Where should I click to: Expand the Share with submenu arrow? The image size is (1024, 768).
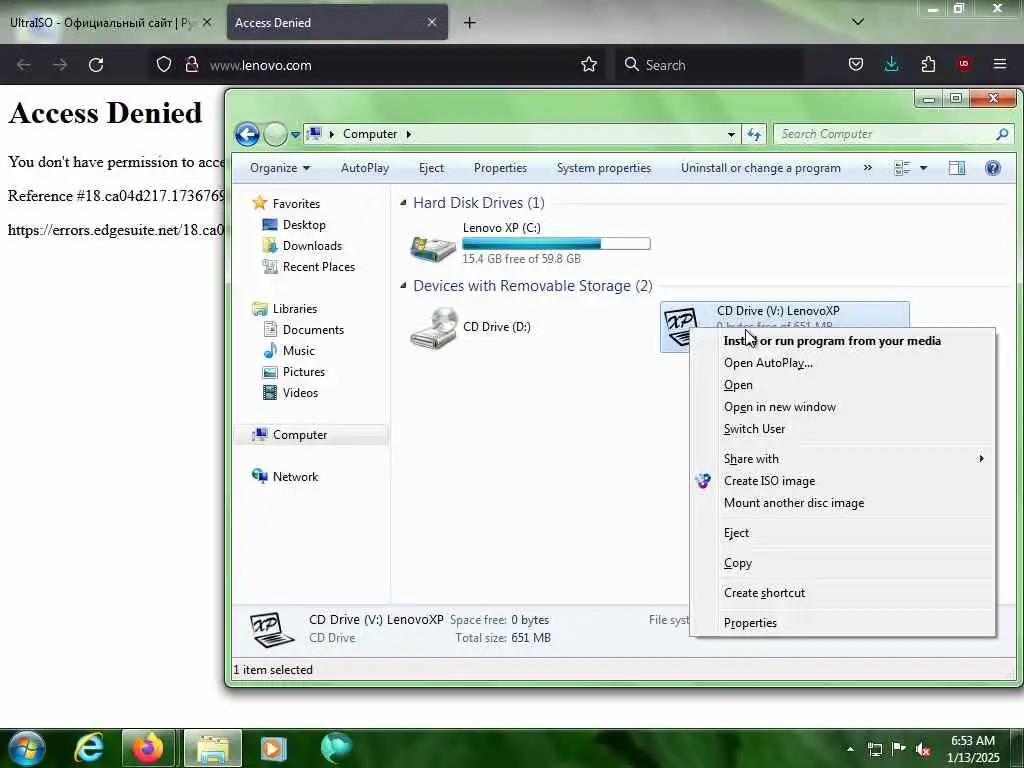(981, 458)
